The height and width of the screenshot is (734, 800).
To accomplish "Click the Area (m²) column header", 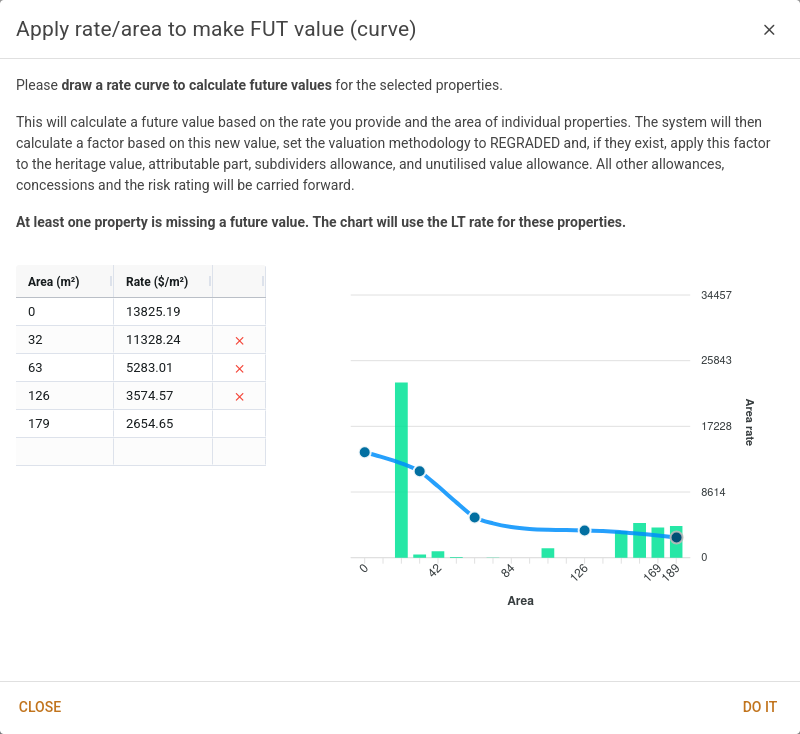I will coord(56,282).
